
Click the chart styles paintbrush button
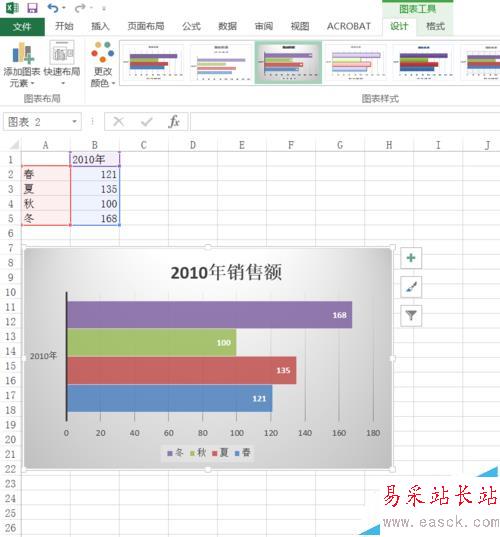point(411,287)
